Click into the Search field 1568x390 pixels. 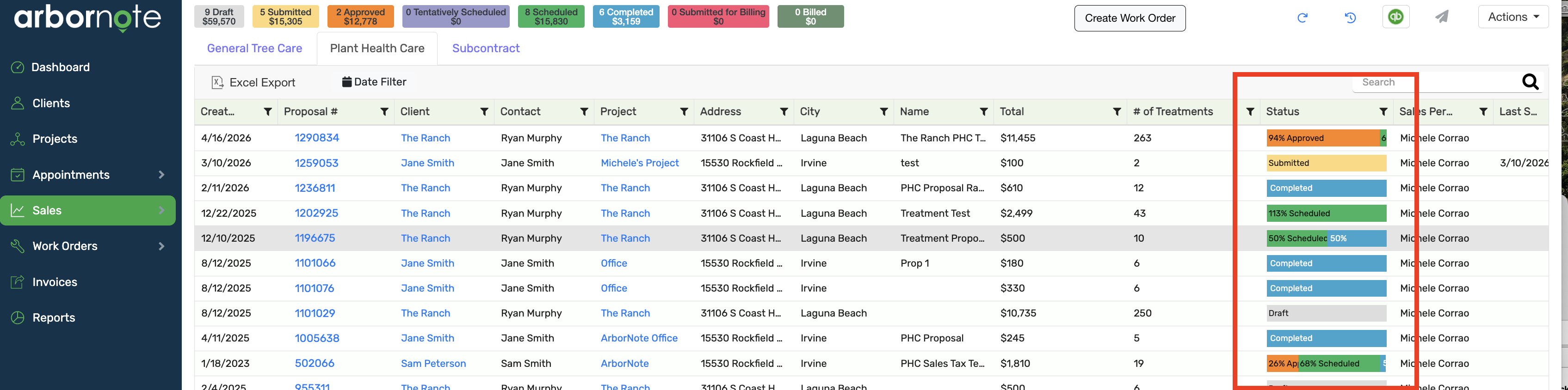[1437, 82]
